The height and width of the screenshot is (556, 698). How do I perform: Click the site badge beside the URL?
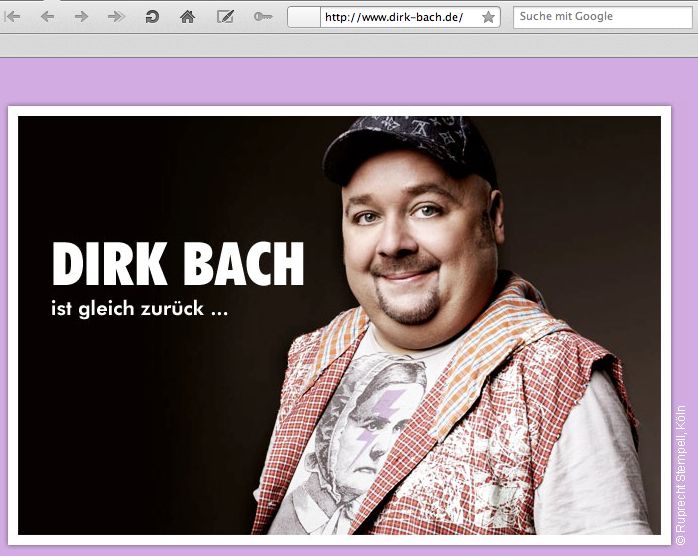pyautogui.click(x=304, y=17)
